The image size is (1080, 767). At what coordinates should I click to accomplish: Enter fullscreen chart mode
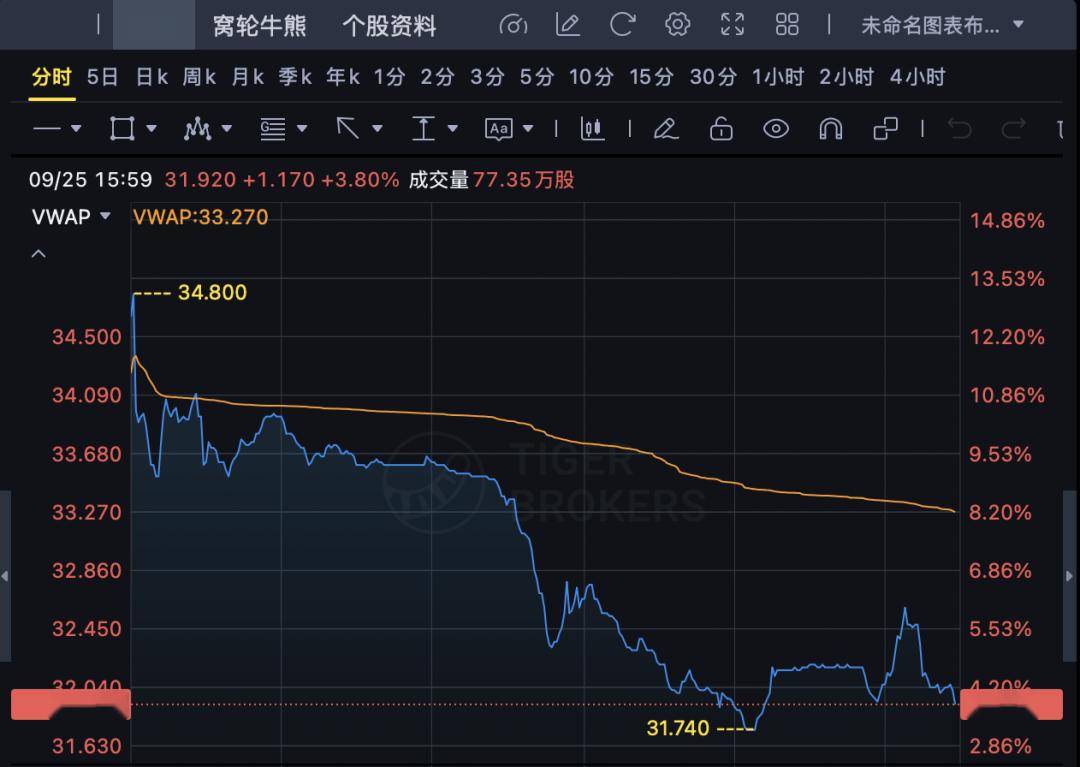coord(732,25)
